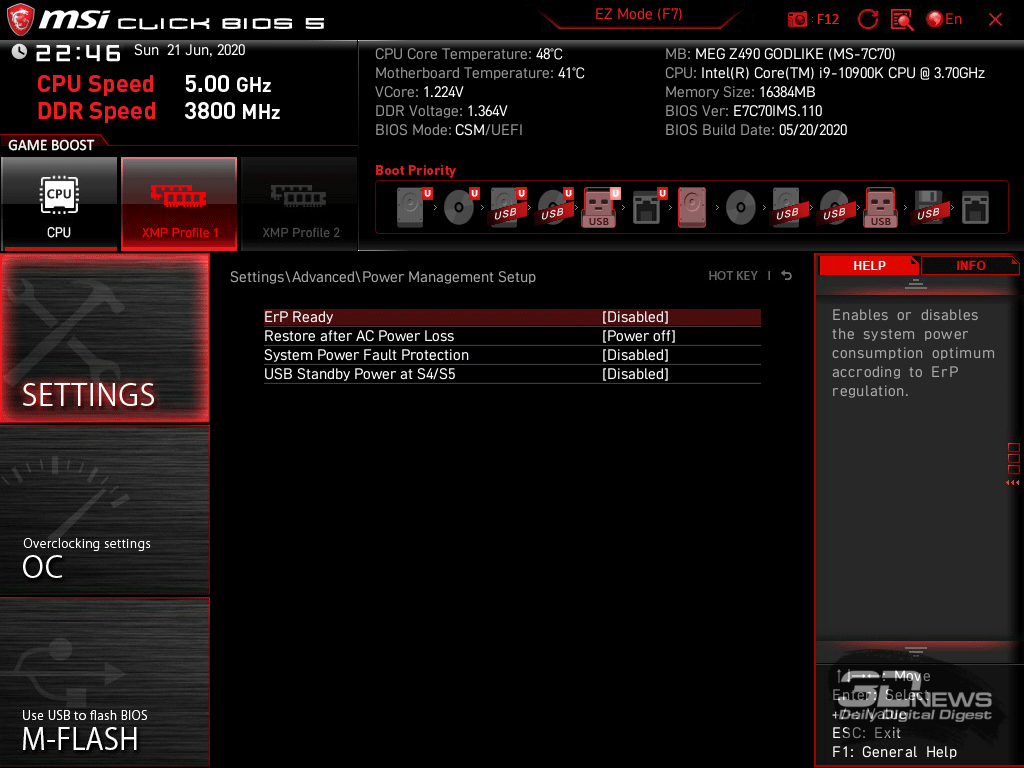Image resolution: width=1024 pixels, height=768 pixels.
Task: Toggle the CPU Game Boost button
Action: [59, 203]
